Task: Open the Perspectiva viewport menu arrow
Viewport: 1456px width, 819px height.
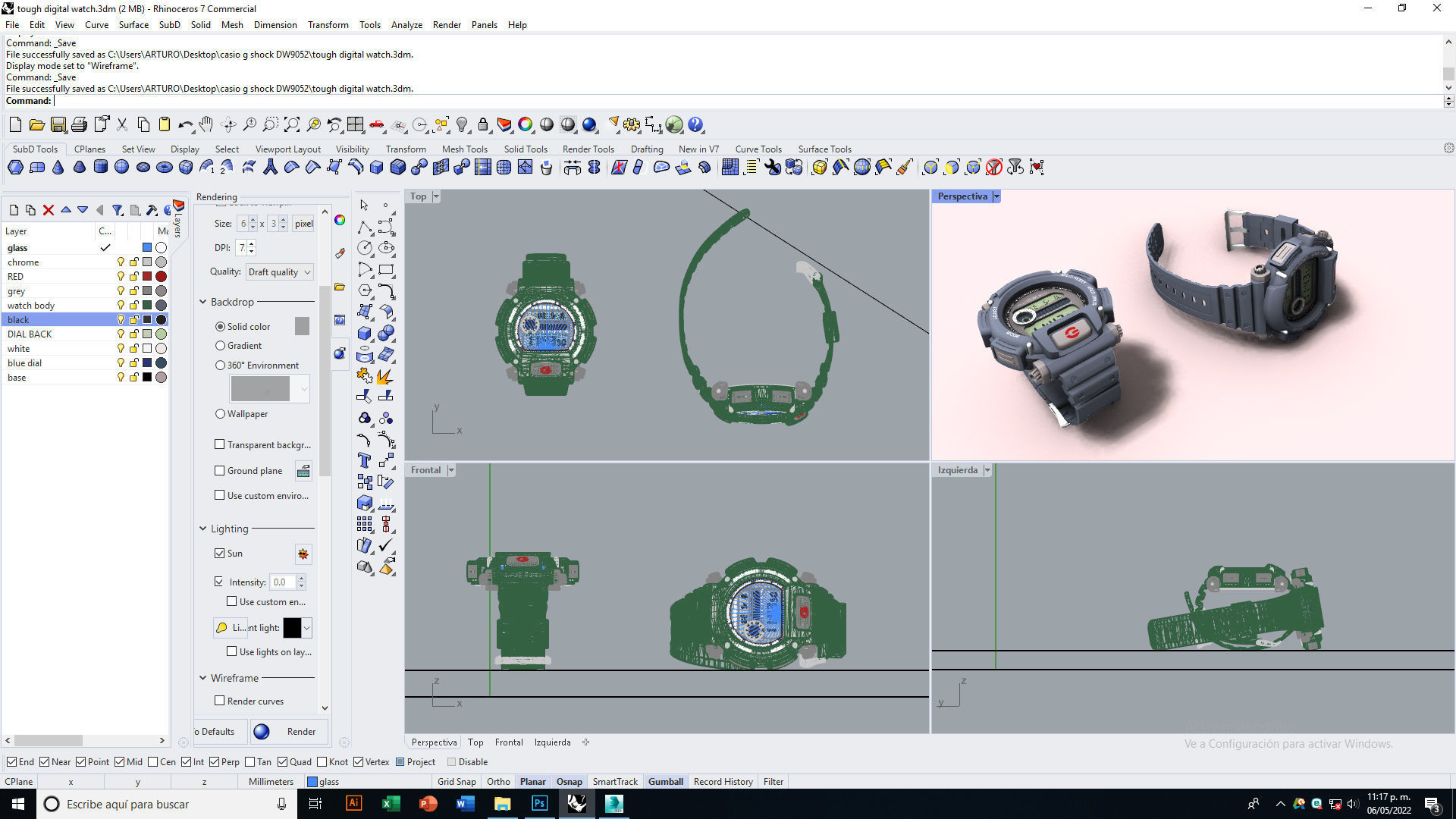Action: click(996, 196)
